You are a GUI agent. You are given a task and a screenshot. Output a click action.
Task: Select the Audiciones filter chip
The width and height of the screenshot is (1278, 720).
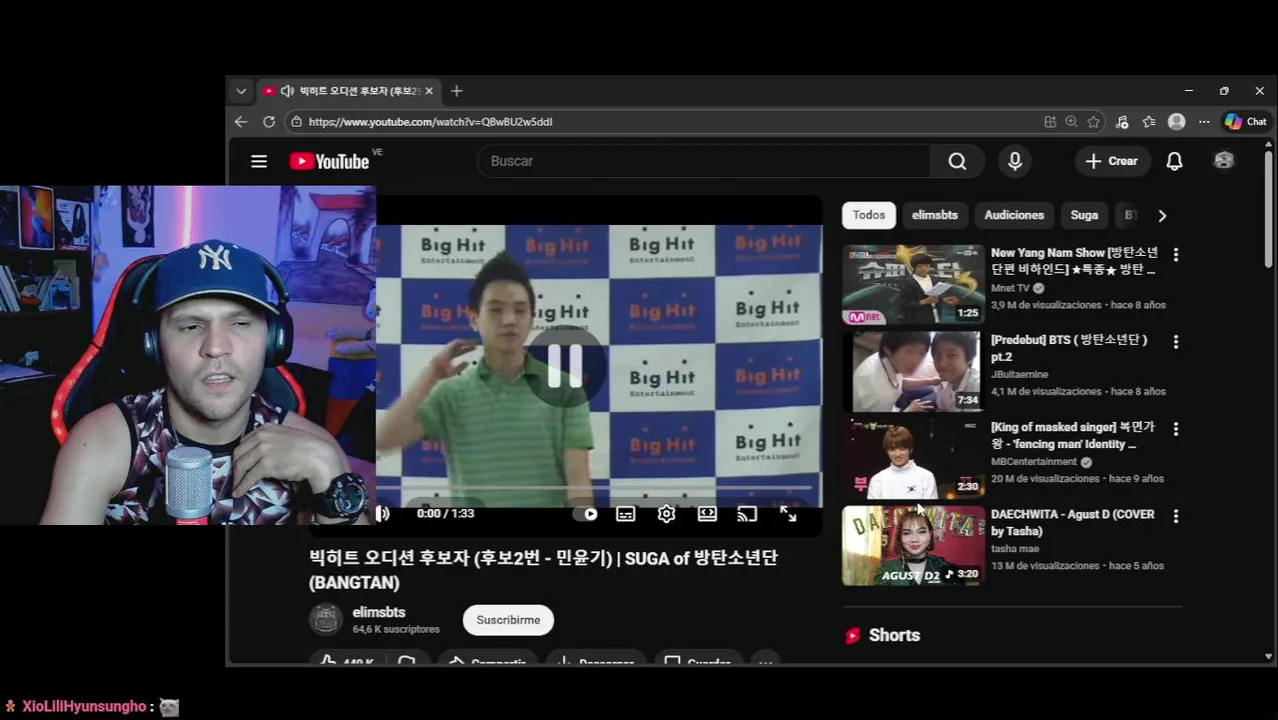(1014, 215)
